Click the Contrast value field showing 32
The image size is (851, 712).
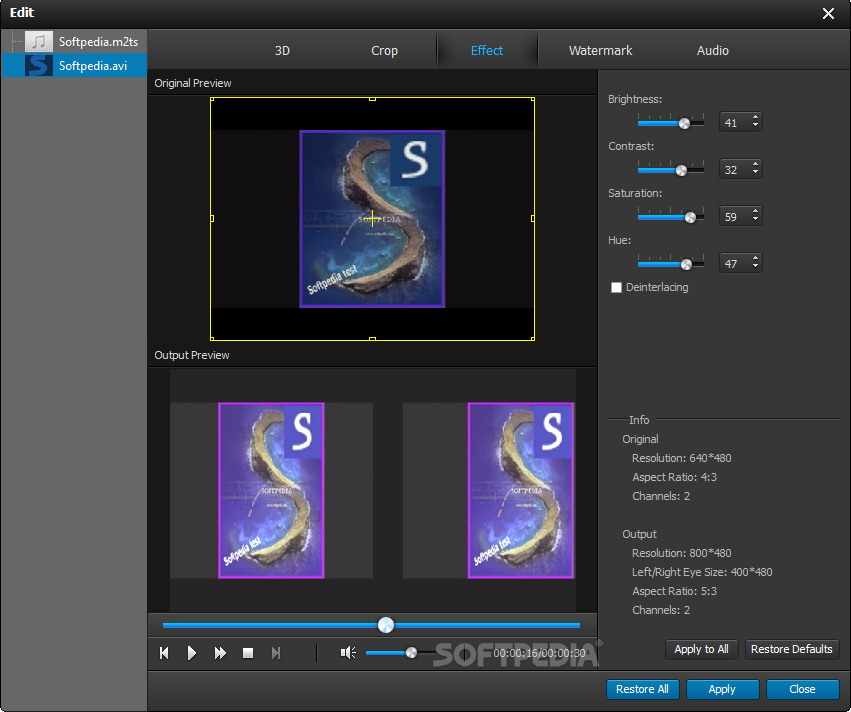click(735, 169)
